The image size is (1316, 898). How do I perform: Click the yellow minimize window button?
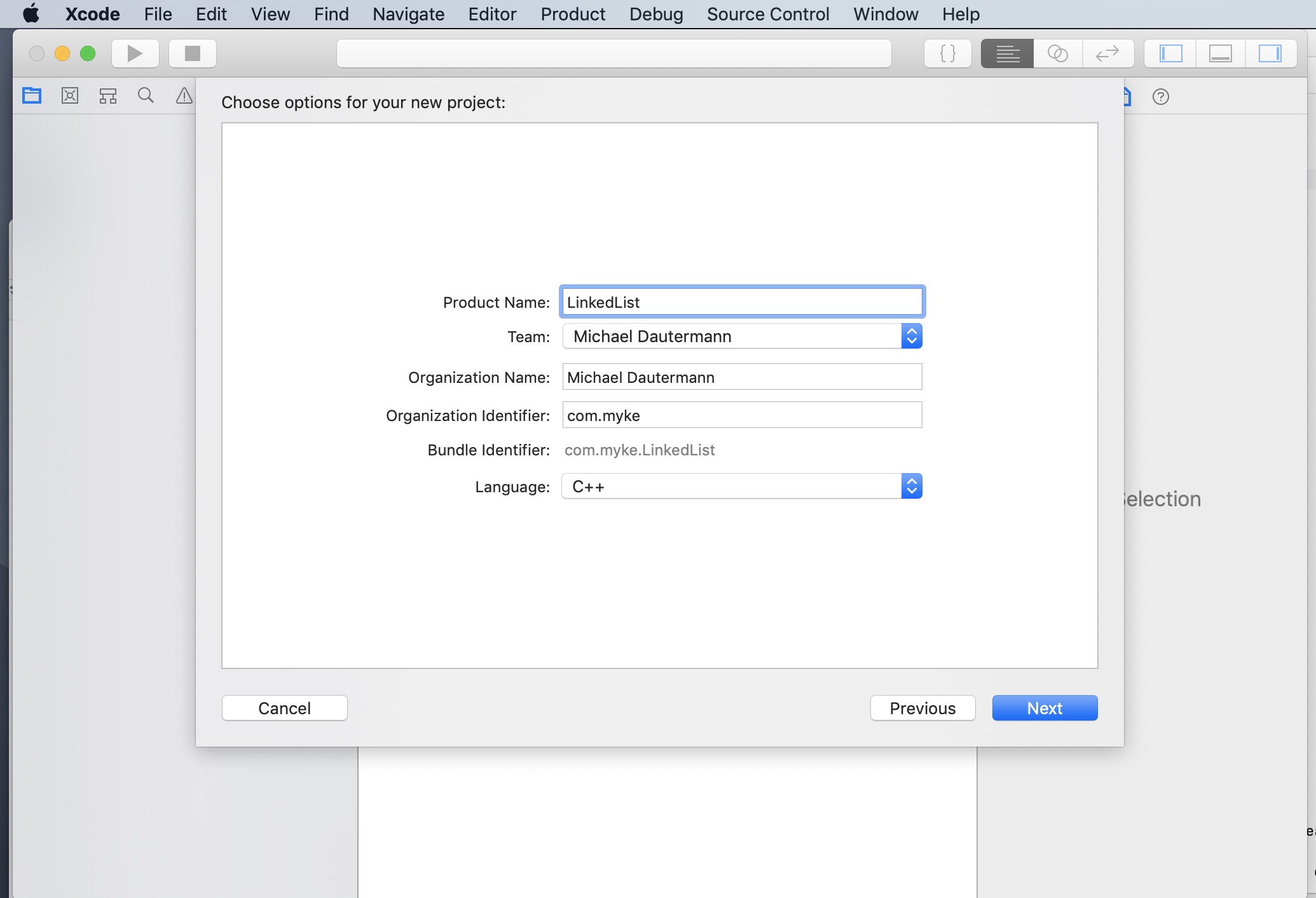(x=62, y=53)
